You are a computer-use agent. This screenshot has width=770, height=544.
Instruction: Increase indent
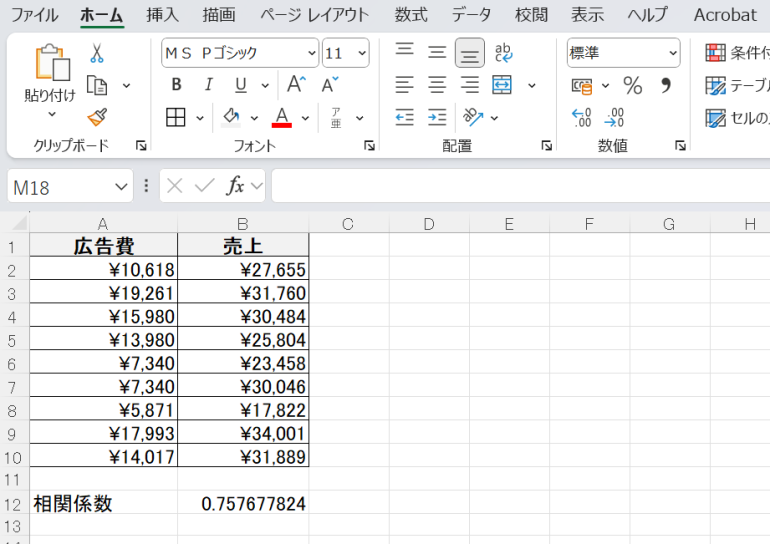[x=437, y=118]
